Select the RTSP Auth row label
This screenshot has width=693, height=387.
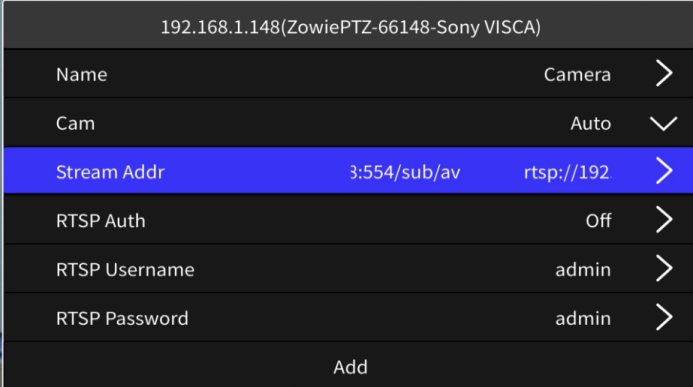click(x=101, y=221)
